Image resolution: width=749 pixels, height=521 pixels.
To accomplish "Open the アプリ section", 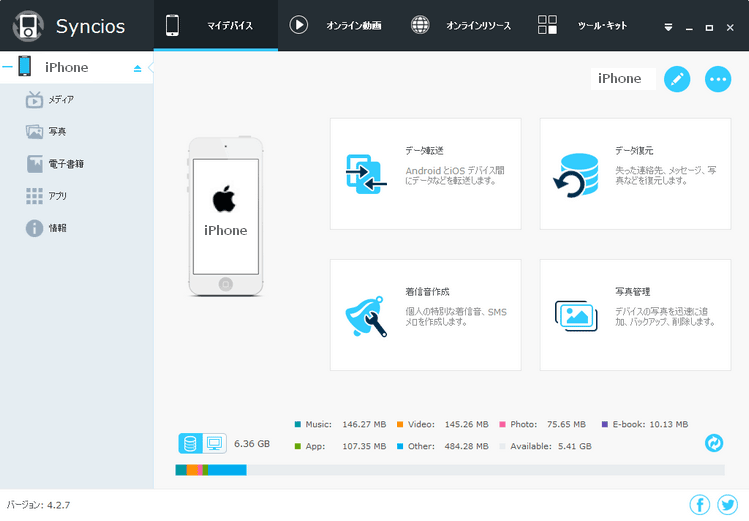I will pos(76,196).
